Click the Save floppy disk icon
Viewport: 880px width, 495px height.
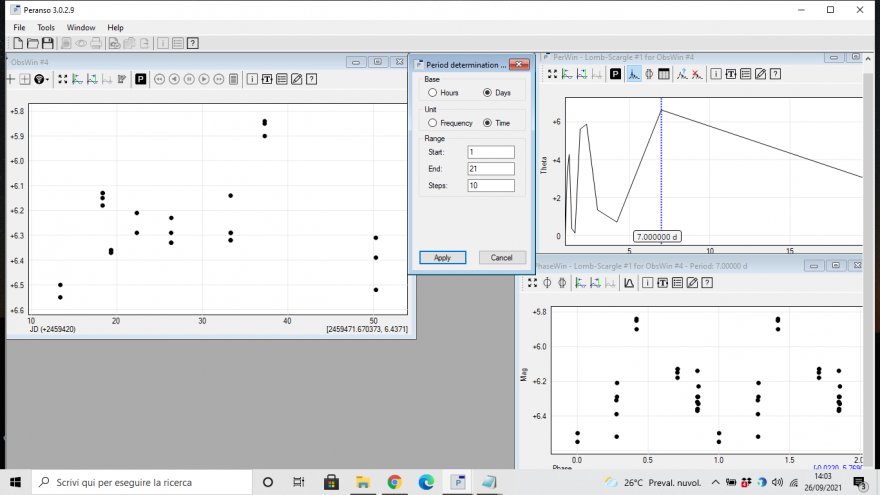pos(47,43)
